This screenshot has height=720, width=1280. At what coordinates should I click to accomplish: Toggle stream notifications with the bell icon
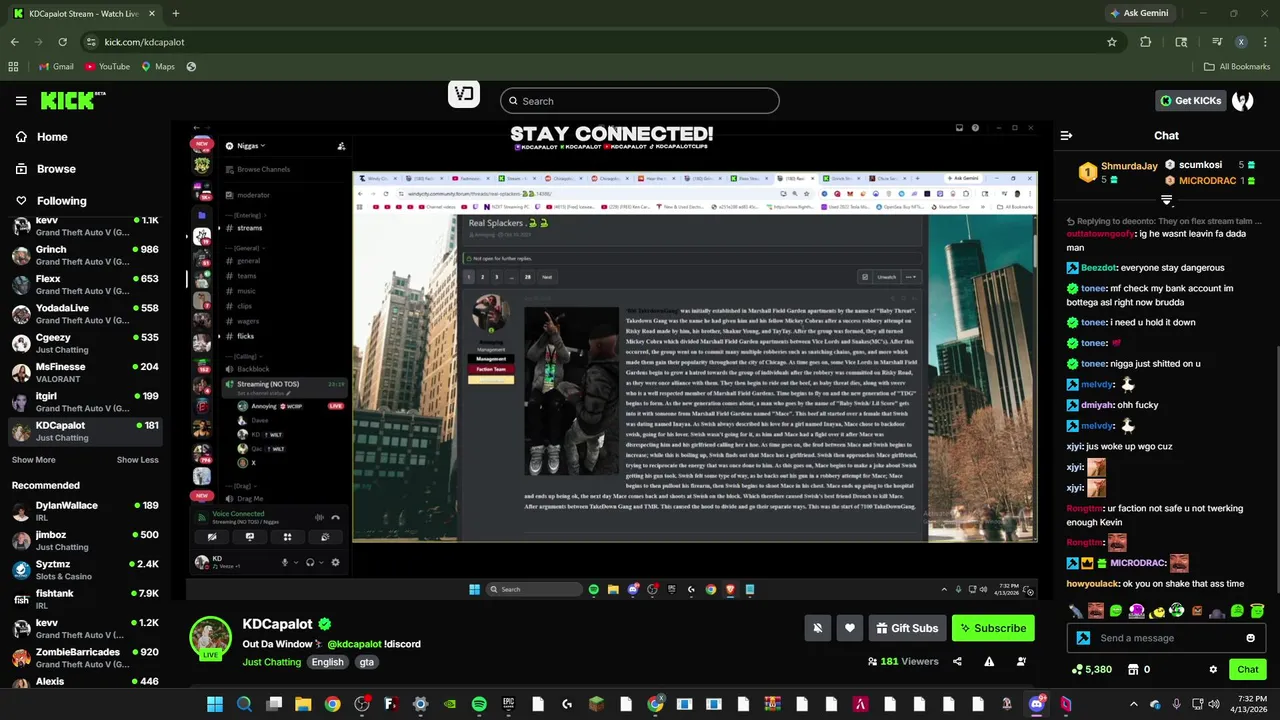point(817,628)
